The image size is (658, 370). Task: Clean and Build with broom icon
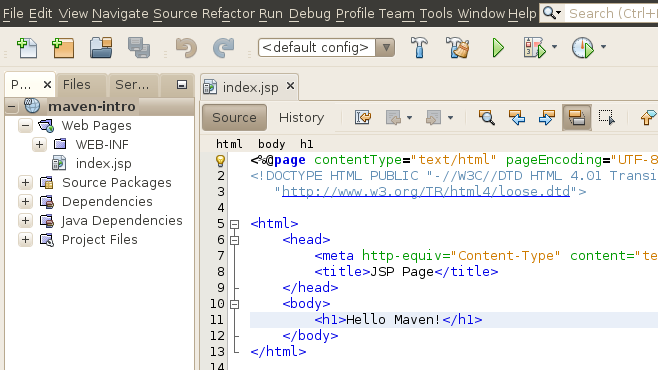click(457, 47)
